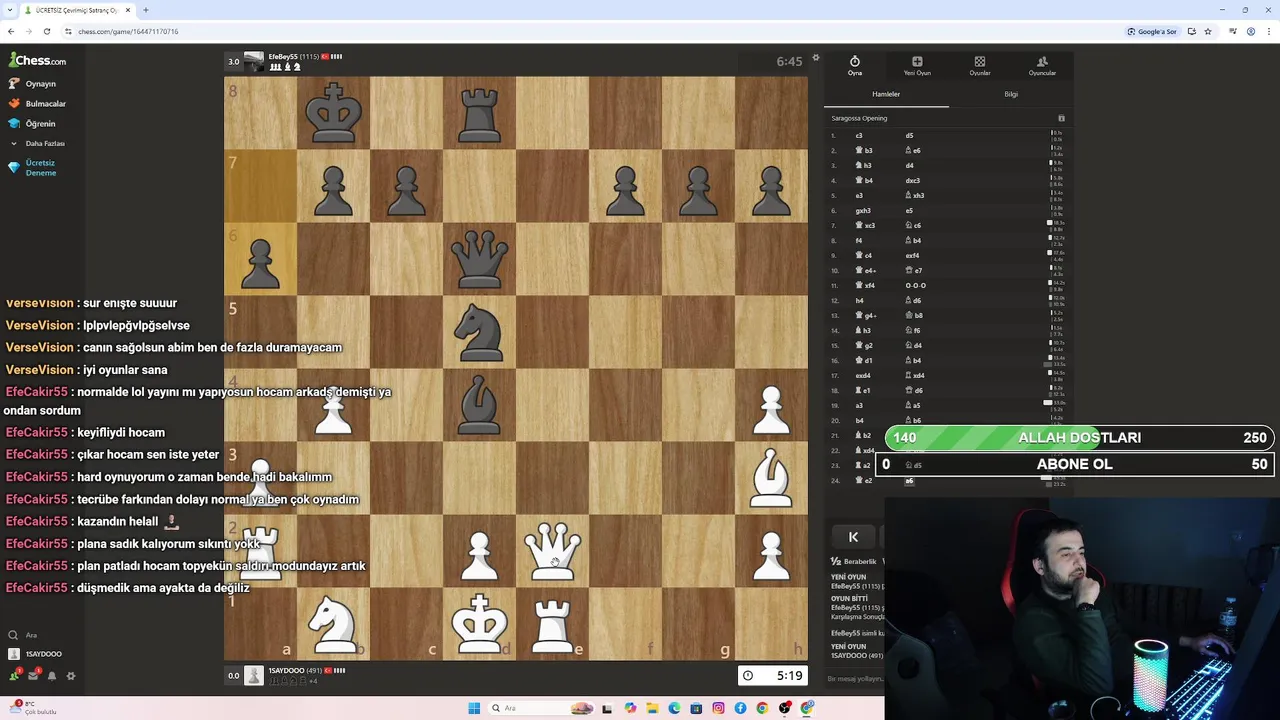Screen dimensions: 1280x720
Task: Click the Chess.com logo
Action: 37,60
